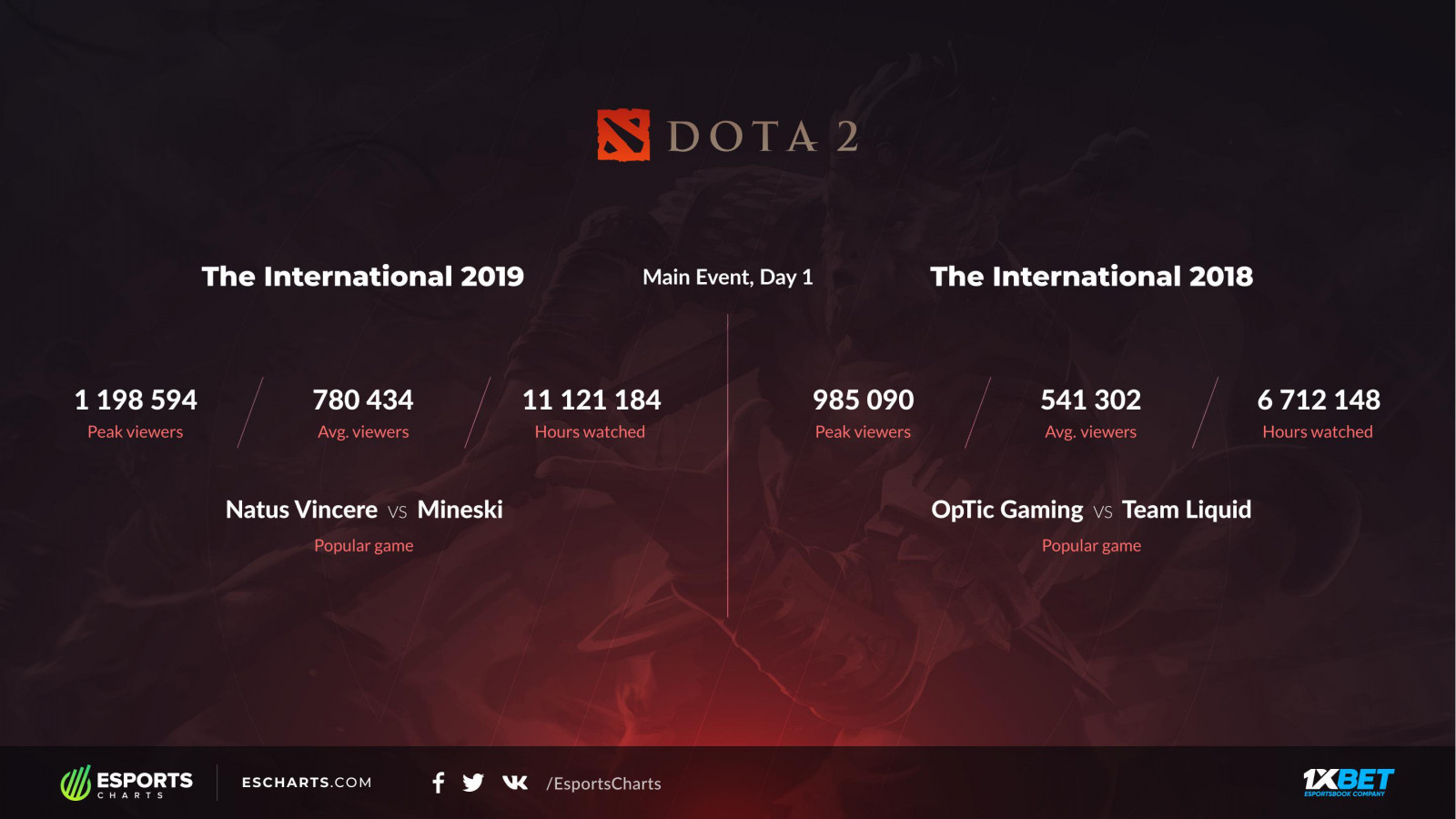Click the Natus Vincere vs Mineski matchup
The width and height of the screenshot is (1456, 819).
[364, 510]
